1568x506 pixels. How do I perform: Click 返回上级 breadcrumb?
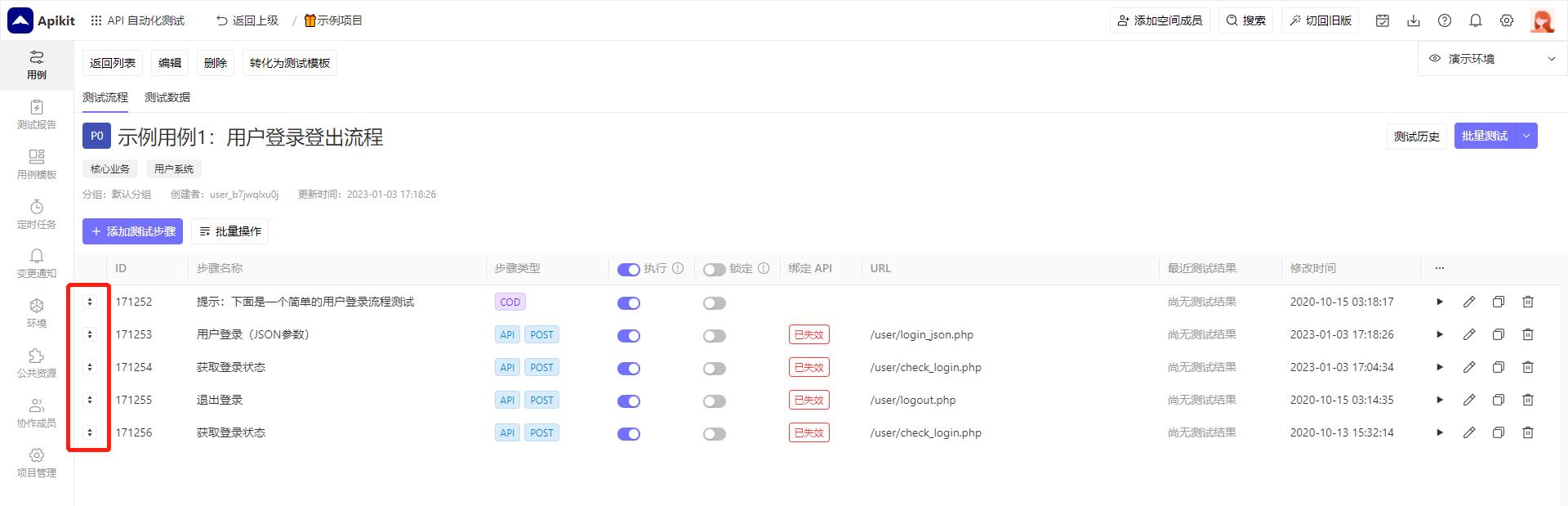(x=247, y=20)
